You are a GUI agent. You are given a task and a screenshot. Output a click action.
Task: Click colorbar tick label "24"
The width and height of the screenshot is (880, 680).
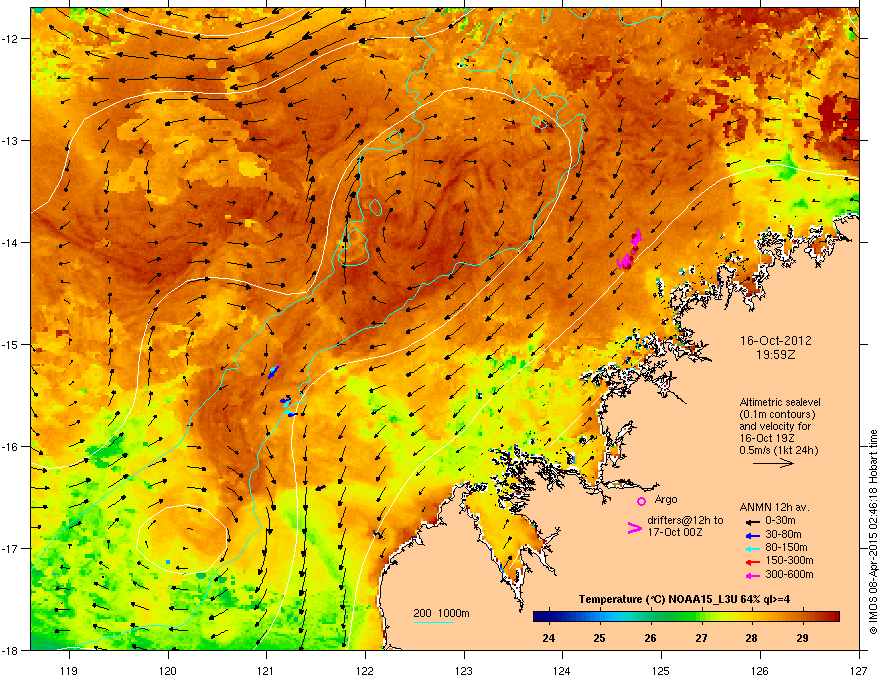[549, 638]
